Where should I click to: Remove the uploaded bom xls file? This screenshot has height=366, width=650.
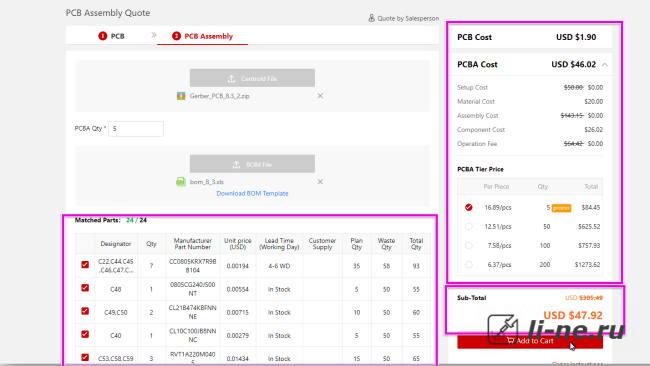click(320, 182)
